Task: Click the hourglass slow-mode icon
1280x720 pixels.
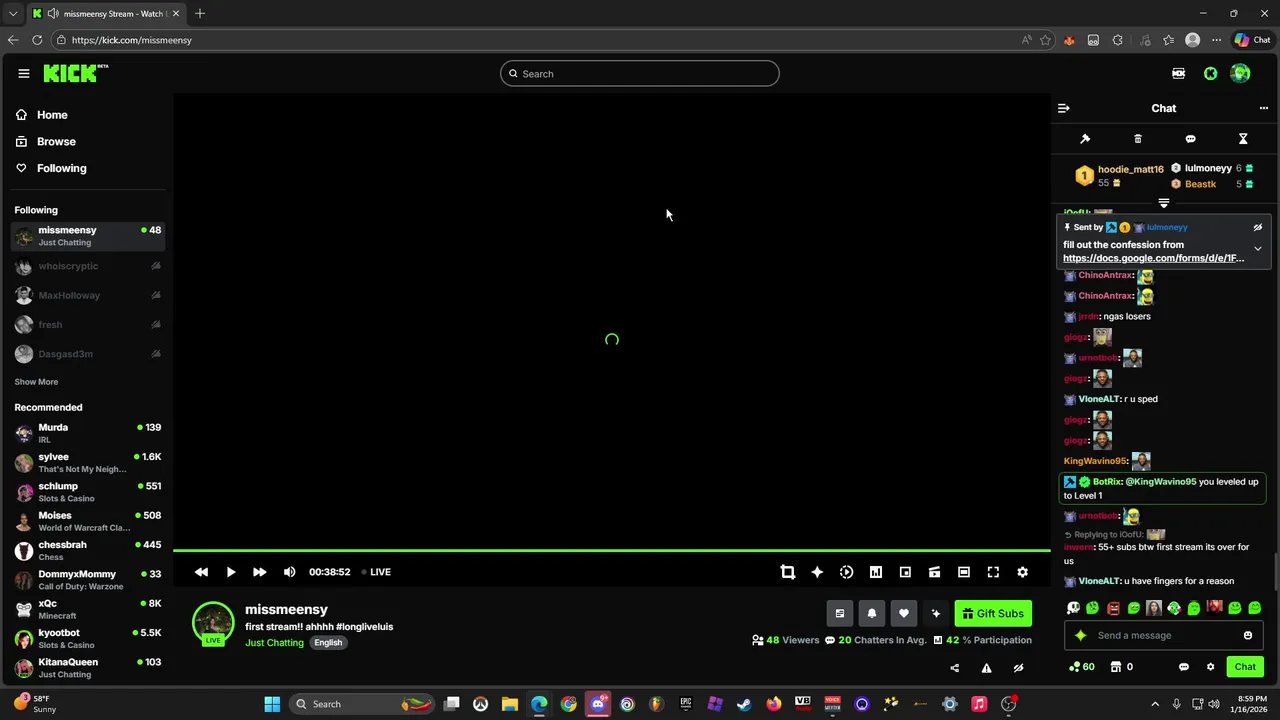Action: pos(1243,139)
